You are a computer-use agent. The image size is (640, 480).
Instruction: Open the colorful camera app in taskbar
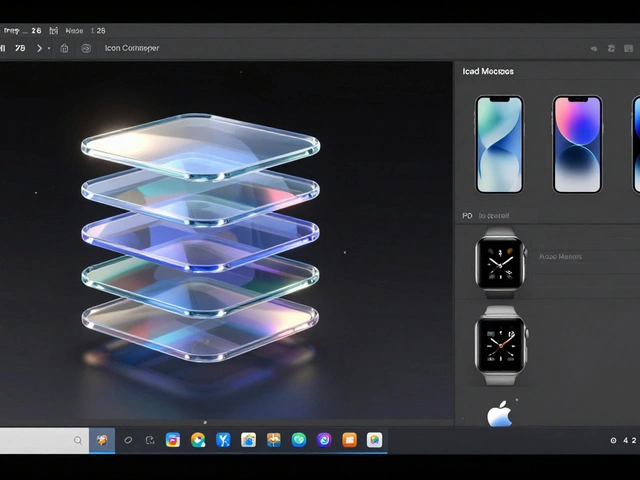(x=173, y=440)
